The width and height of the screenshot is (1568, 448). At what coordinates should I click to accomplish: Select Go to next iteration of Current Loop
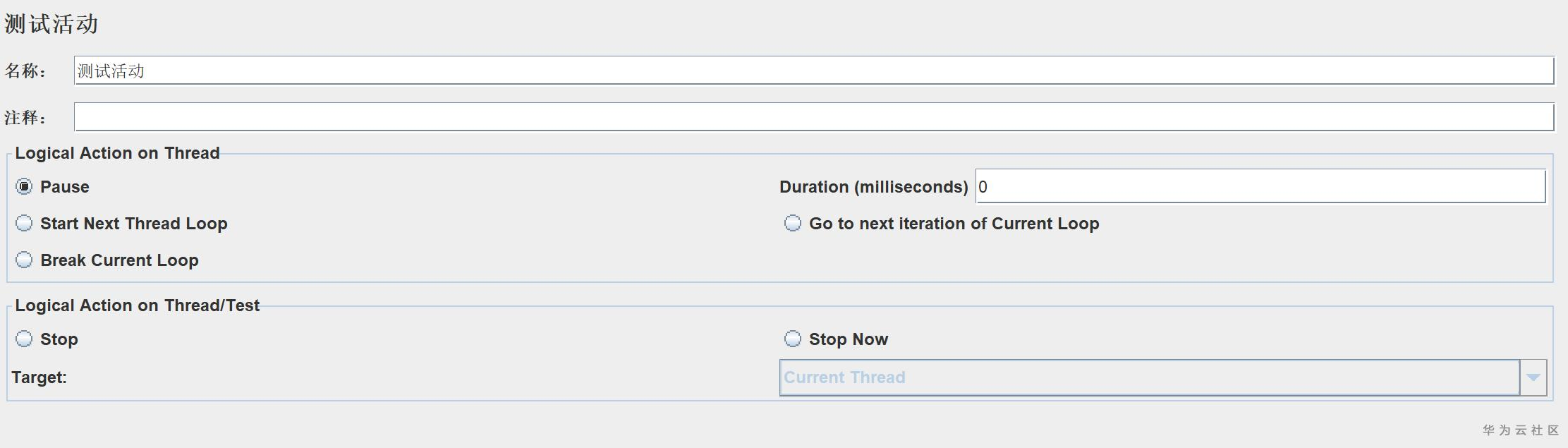tap(793, 224)
